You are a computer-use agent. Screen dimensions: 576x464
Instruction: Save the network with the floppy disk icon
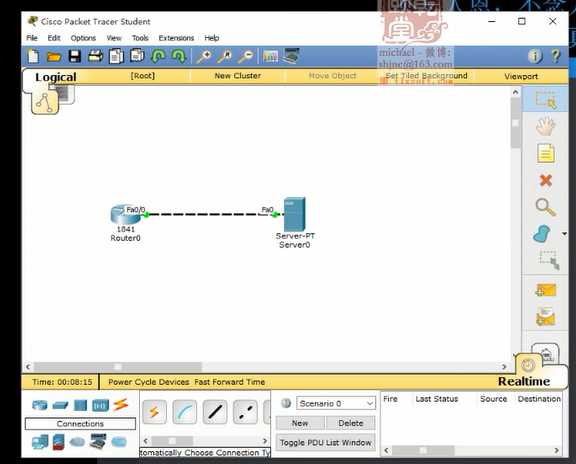pos(75,57)
